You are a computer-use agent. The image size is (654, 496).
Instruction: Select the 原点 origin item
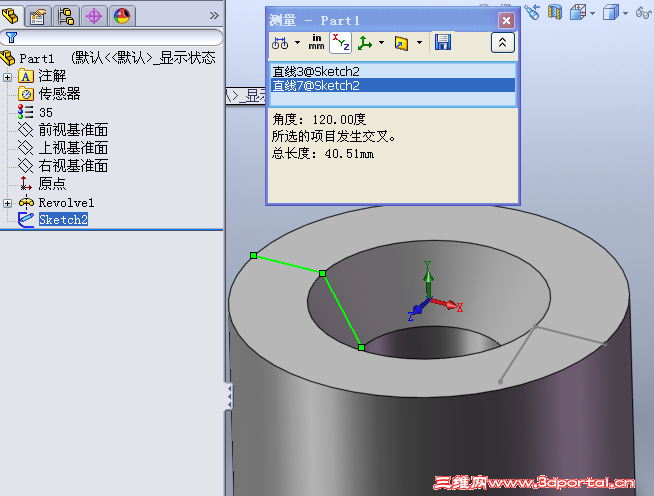point(52,184)
